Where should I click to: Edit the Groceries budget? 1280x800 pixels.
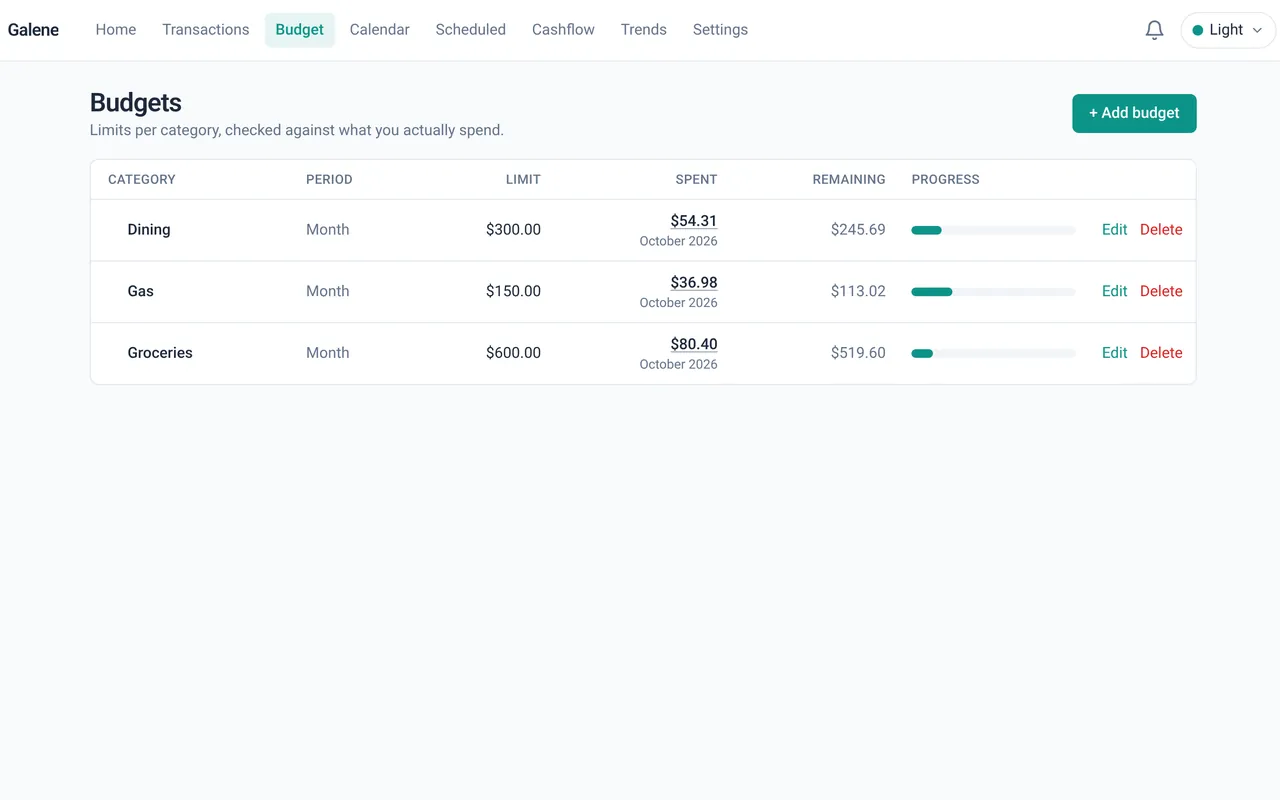pos(1114,353)
